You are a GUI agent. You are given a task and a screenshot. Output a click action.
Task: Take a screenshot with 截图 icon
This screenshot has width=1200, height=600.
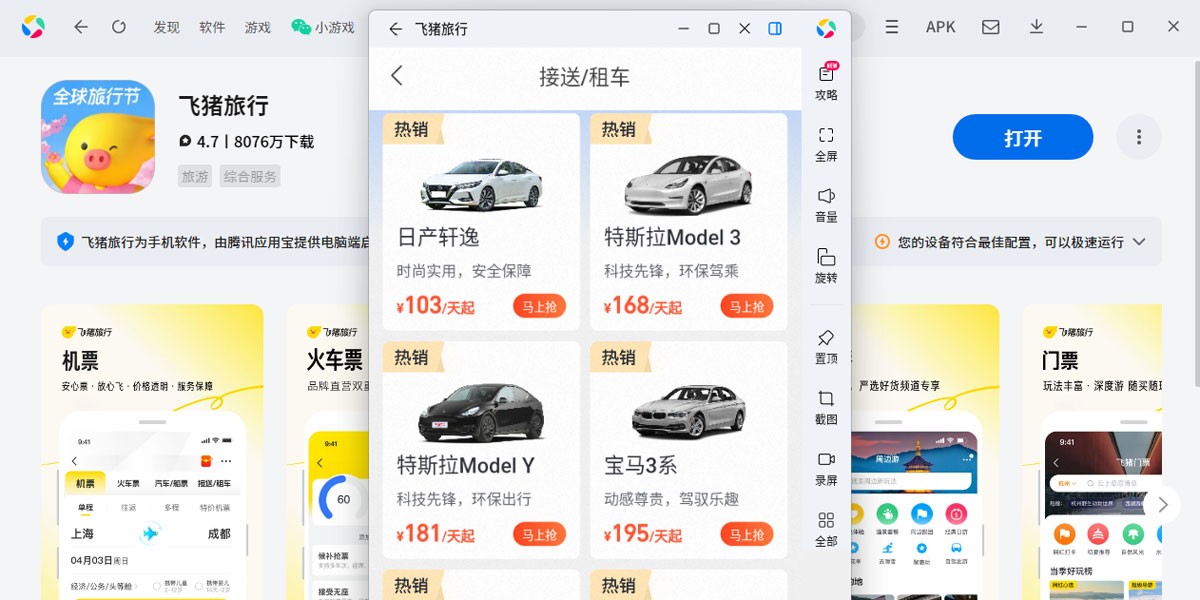(826, 405)
